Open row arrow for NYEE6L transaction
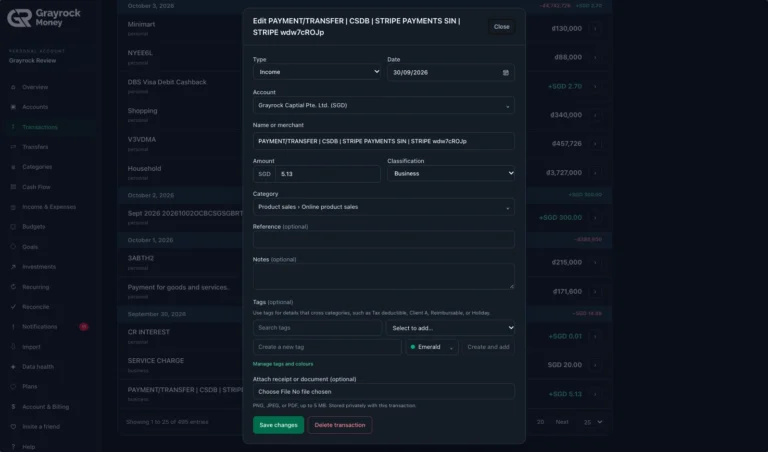 [595, 57]
